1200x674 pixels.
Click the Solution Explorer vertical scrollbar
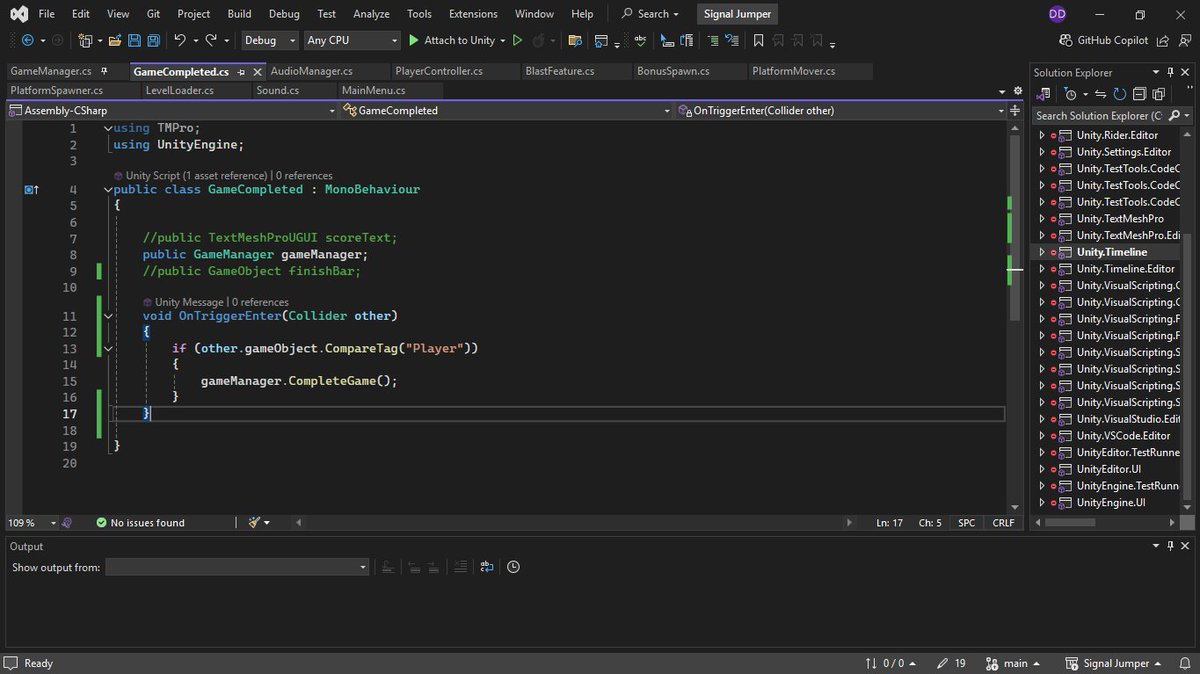(x=1186, y=320)
